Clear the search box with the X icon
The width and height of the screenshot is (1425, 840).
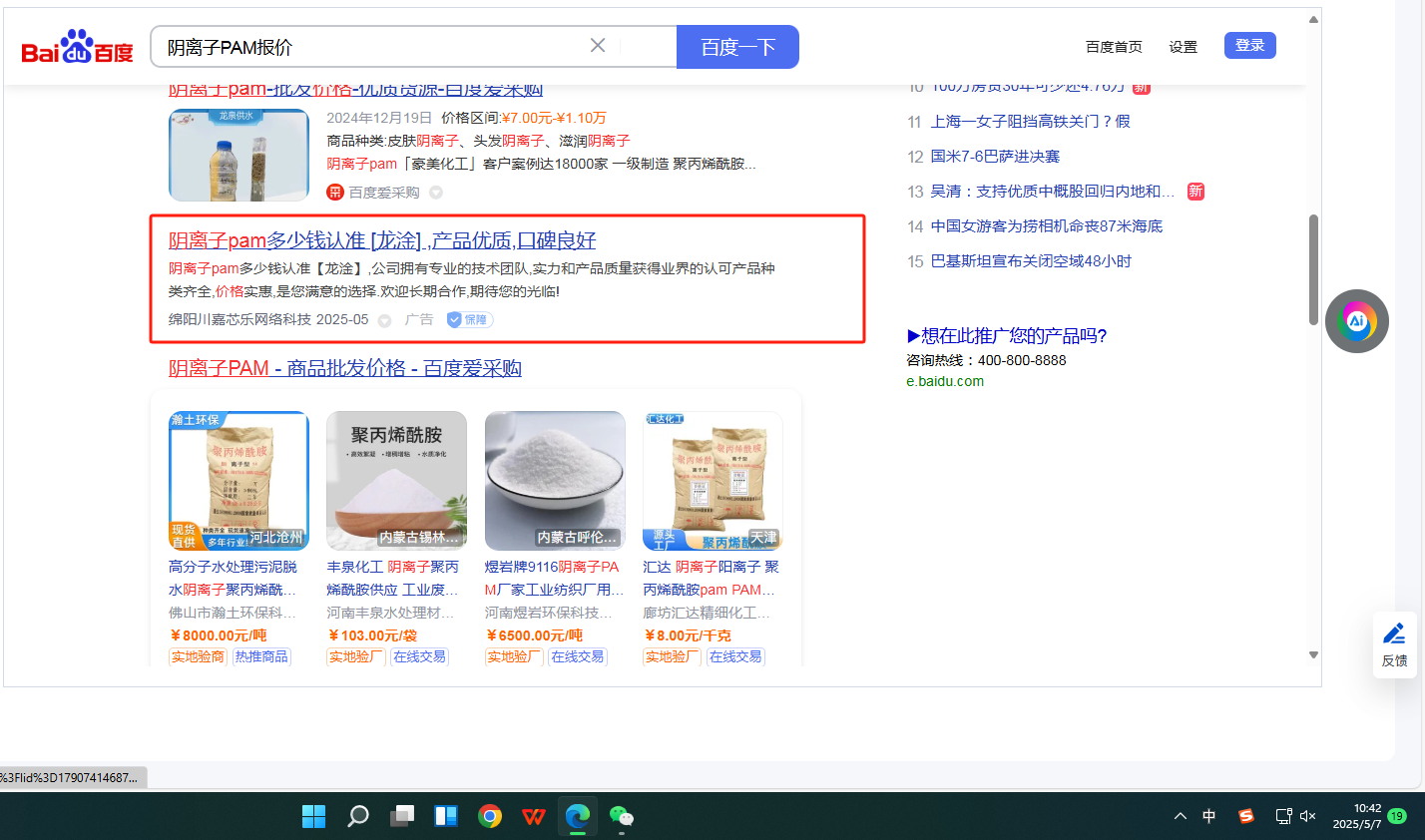(x=598, y=46)
